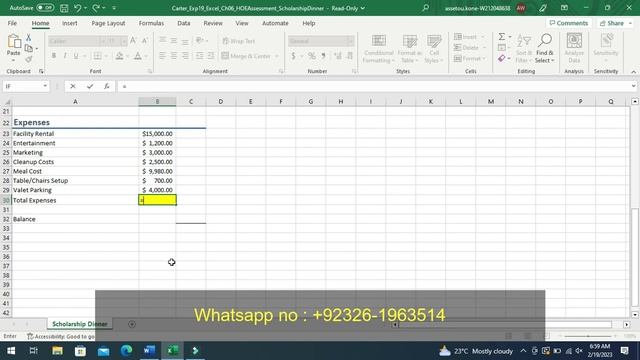
Task: Open the title bar search icon
Action: click(x=425, y=8)
